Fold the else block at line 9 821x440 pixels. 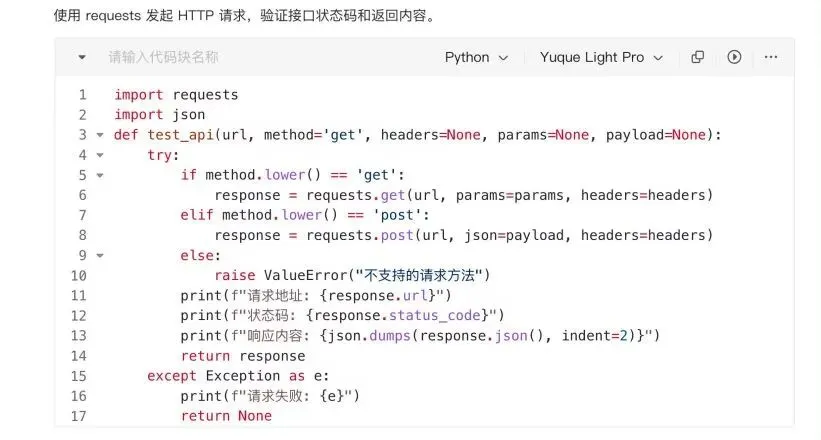[x=99, y=256]
